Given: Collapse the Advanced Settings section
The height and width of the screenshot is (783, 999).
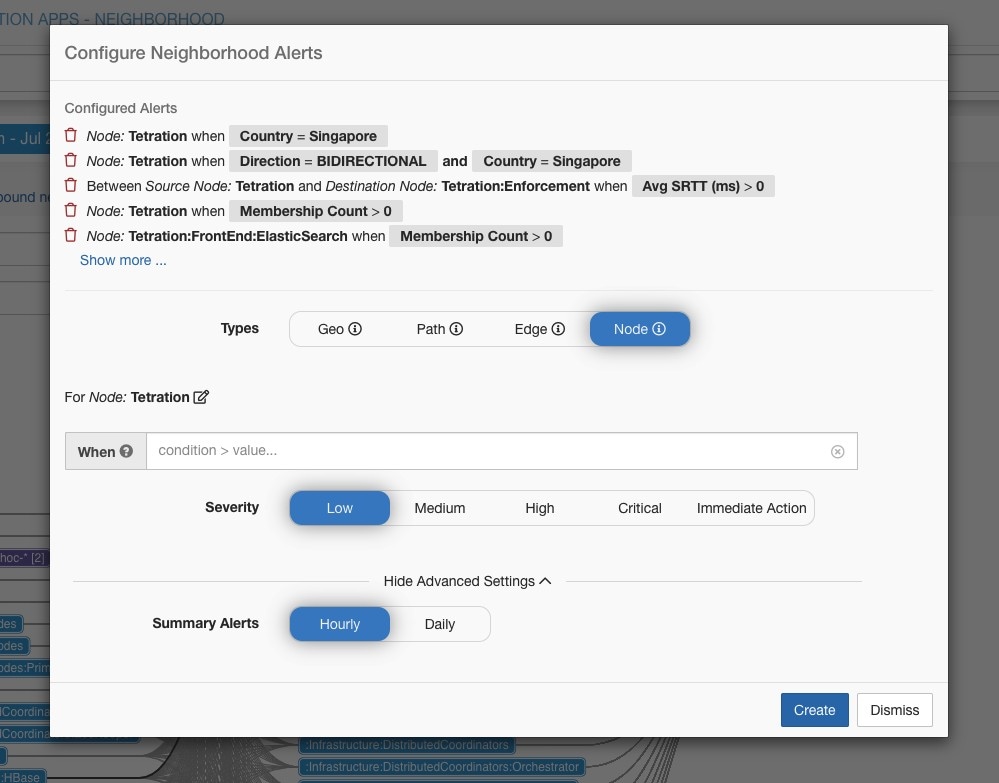Looking at the screenshot, I should (467, 580).
